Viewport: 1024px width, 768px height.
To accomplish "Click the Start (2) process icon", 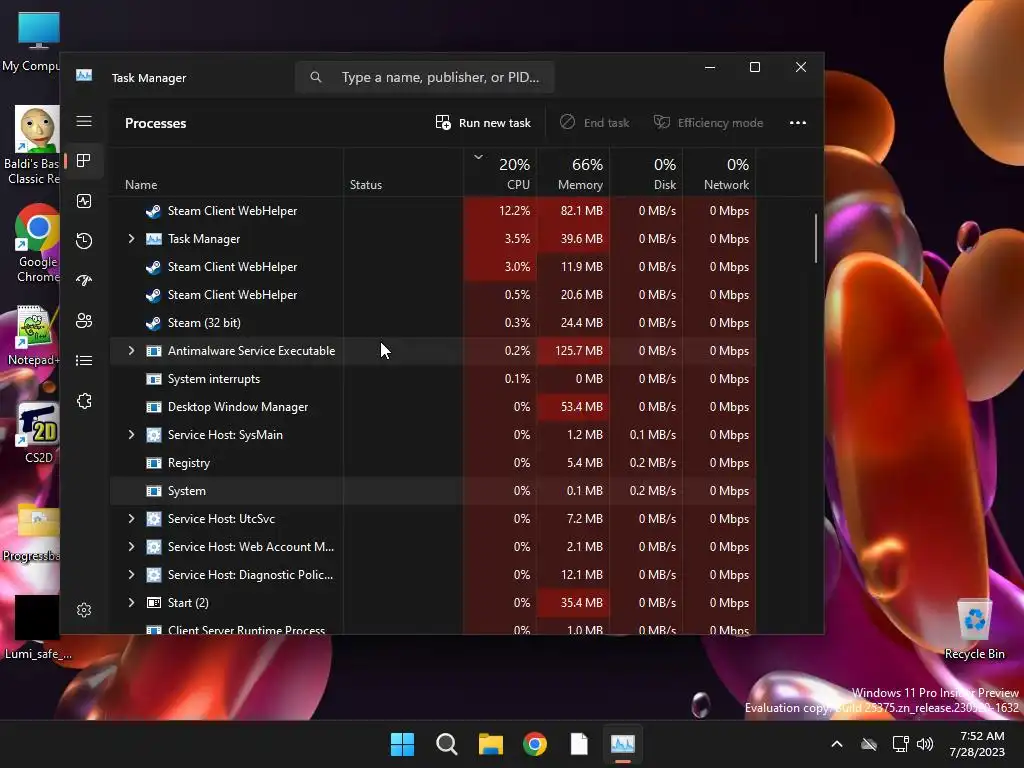I will [x=153, y=603].
